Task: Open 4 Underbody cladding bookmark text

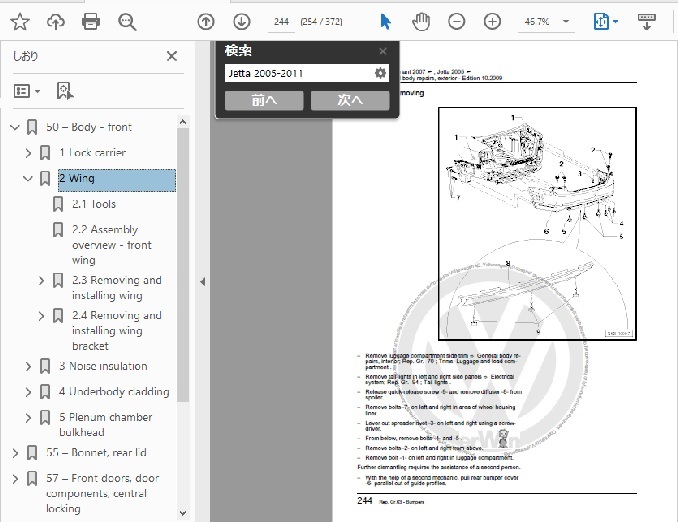Action: tap(114, 391)
